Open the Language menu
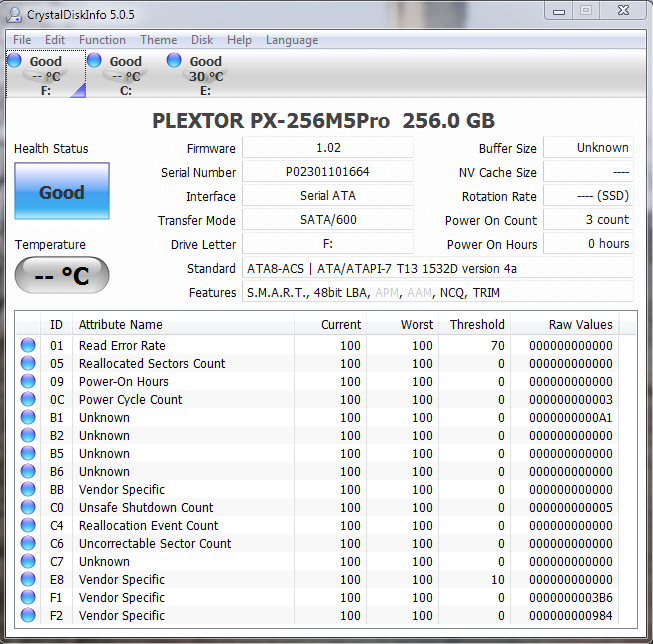Image resolution: width=653 pixels, height=644 pixels. click(292, 40)
